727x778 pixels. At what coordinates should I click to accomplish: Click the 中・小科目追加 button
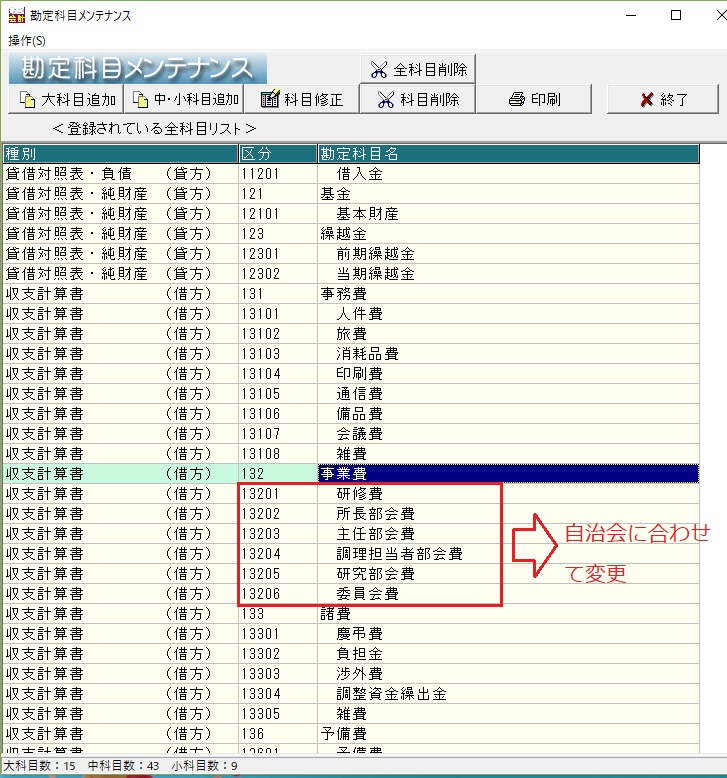tap(185, 99)
